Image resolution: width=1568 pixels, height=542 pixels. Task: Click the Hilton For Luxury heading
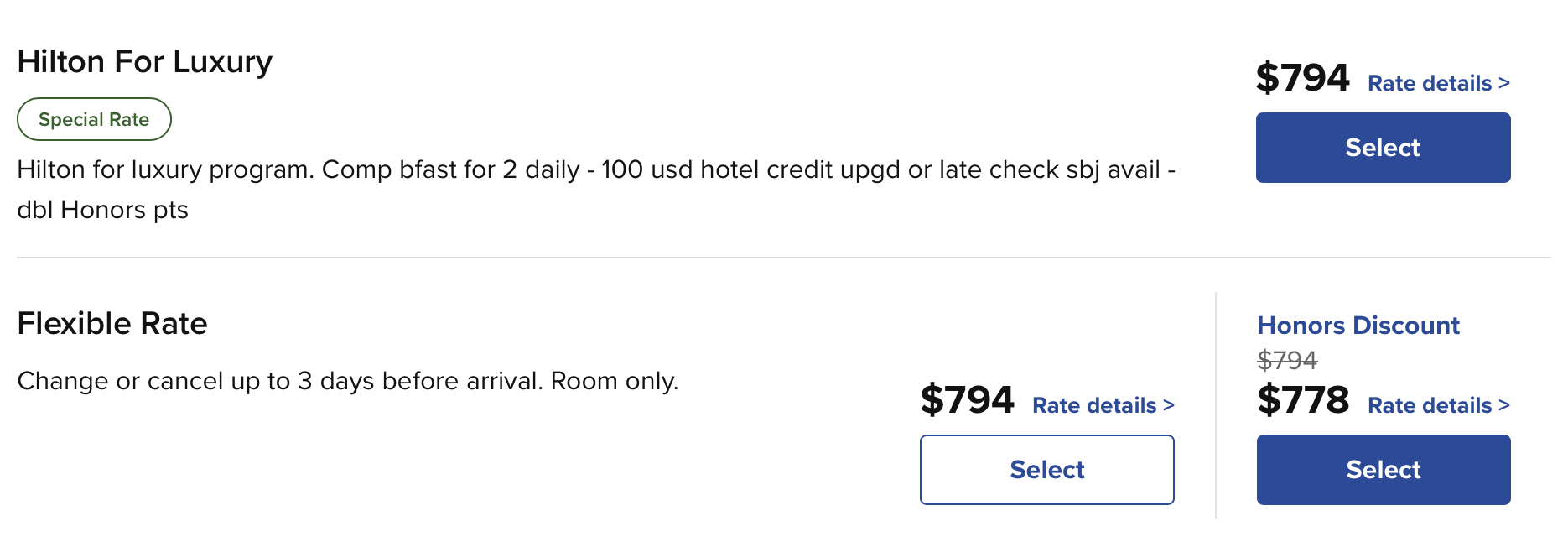click(144, 62)
